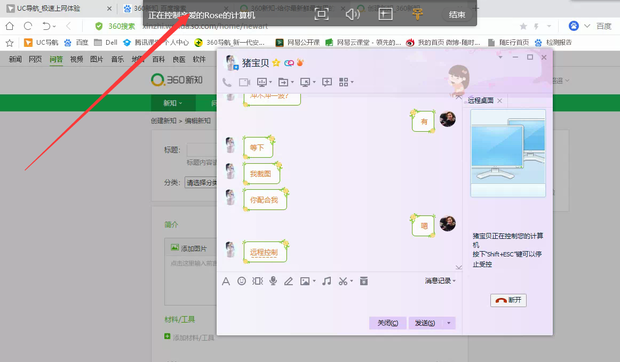The width and height of the screenshot is (620, 362).
Task: Switch to UC导航 browser tab
Action: point(58,8)
